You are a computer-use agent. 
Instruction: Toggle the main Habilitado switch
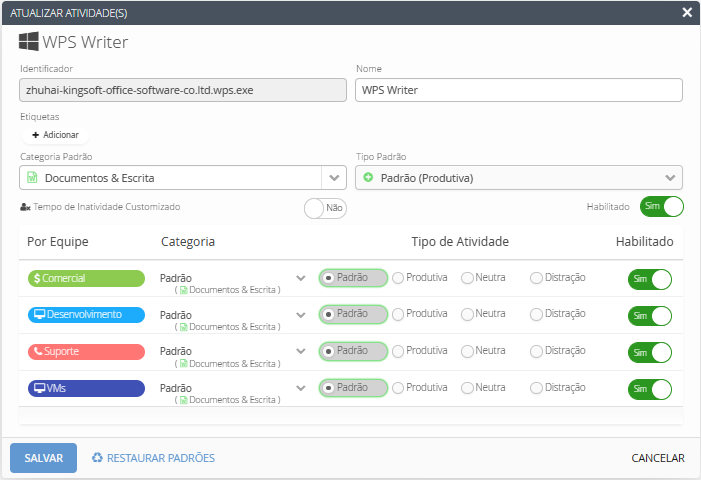pyautogui.click(x=662, y=206)
